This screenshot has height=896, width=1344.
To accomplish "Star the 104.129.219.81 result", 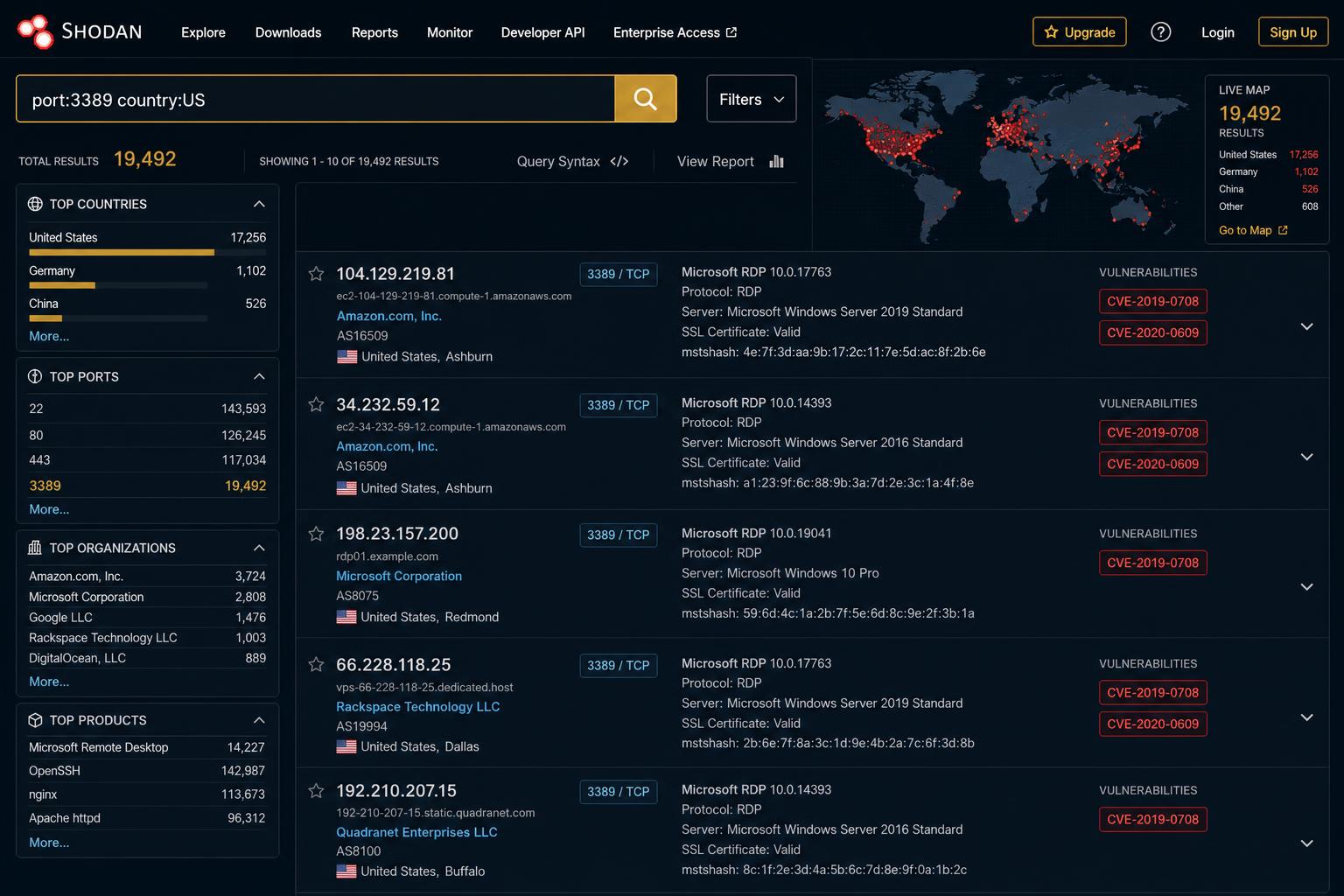I will point(316,274).
